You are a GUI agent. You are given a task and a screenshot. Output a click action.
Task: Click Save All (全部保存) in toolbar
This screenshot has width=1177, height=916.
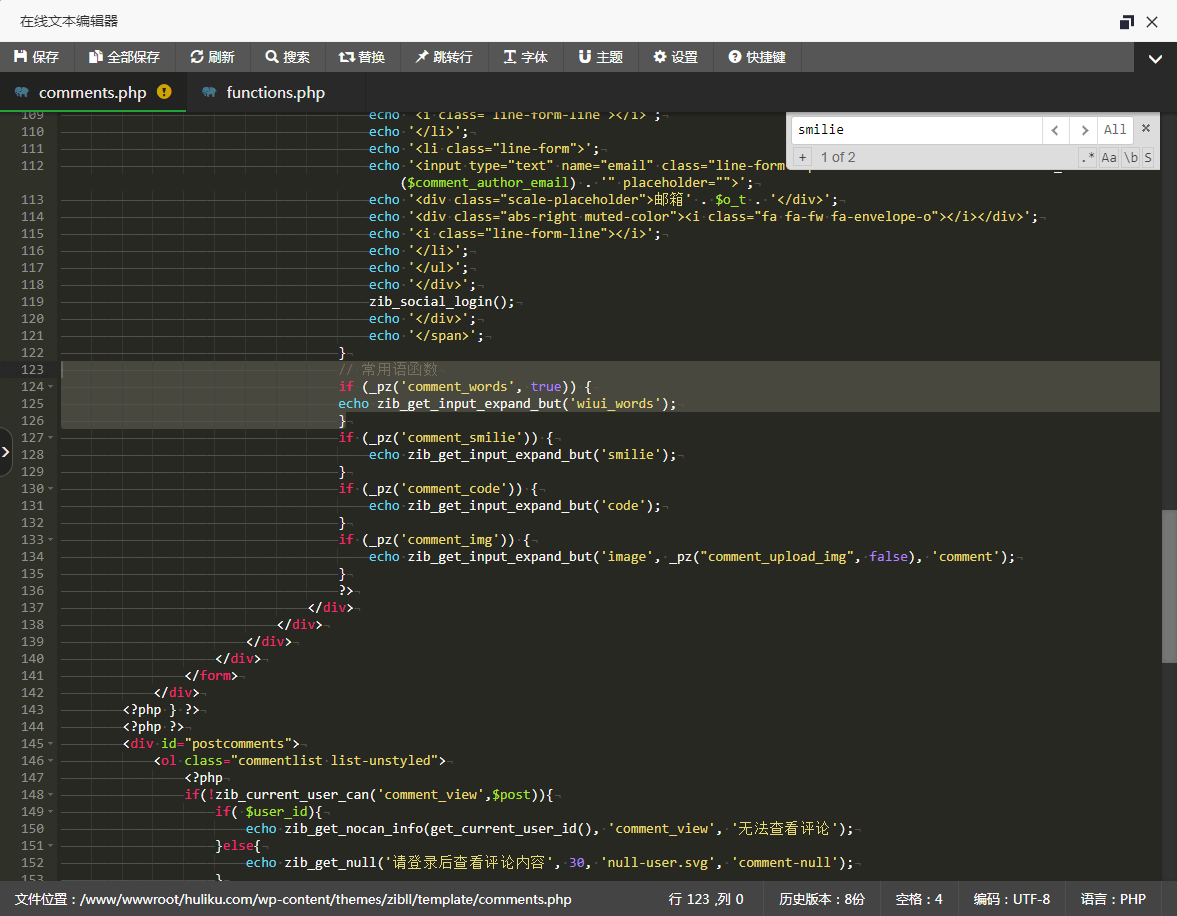pyautogui.click(x=124, y=57)
